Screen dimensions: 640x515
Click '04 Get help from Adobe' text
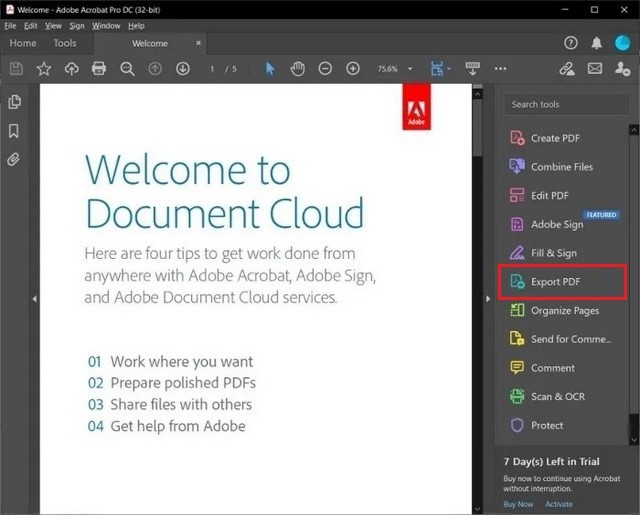point(167,426)
